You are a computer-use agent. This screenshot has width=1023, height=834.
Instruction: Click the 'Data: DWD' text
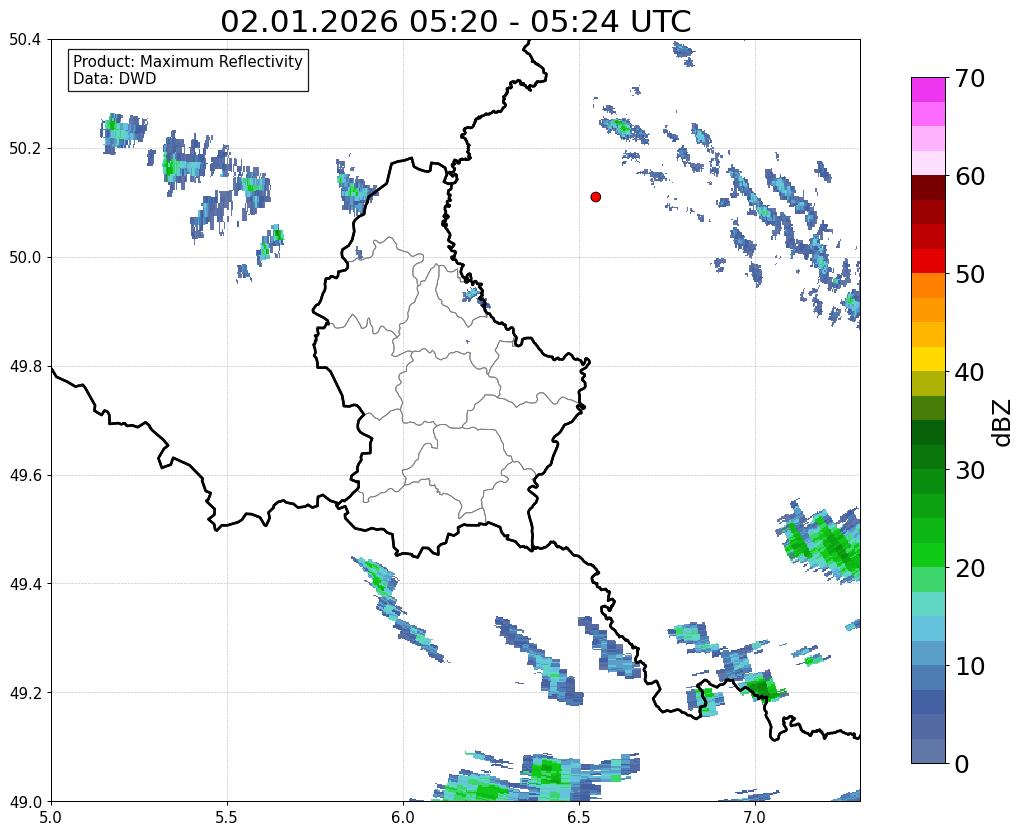(115, 79)
